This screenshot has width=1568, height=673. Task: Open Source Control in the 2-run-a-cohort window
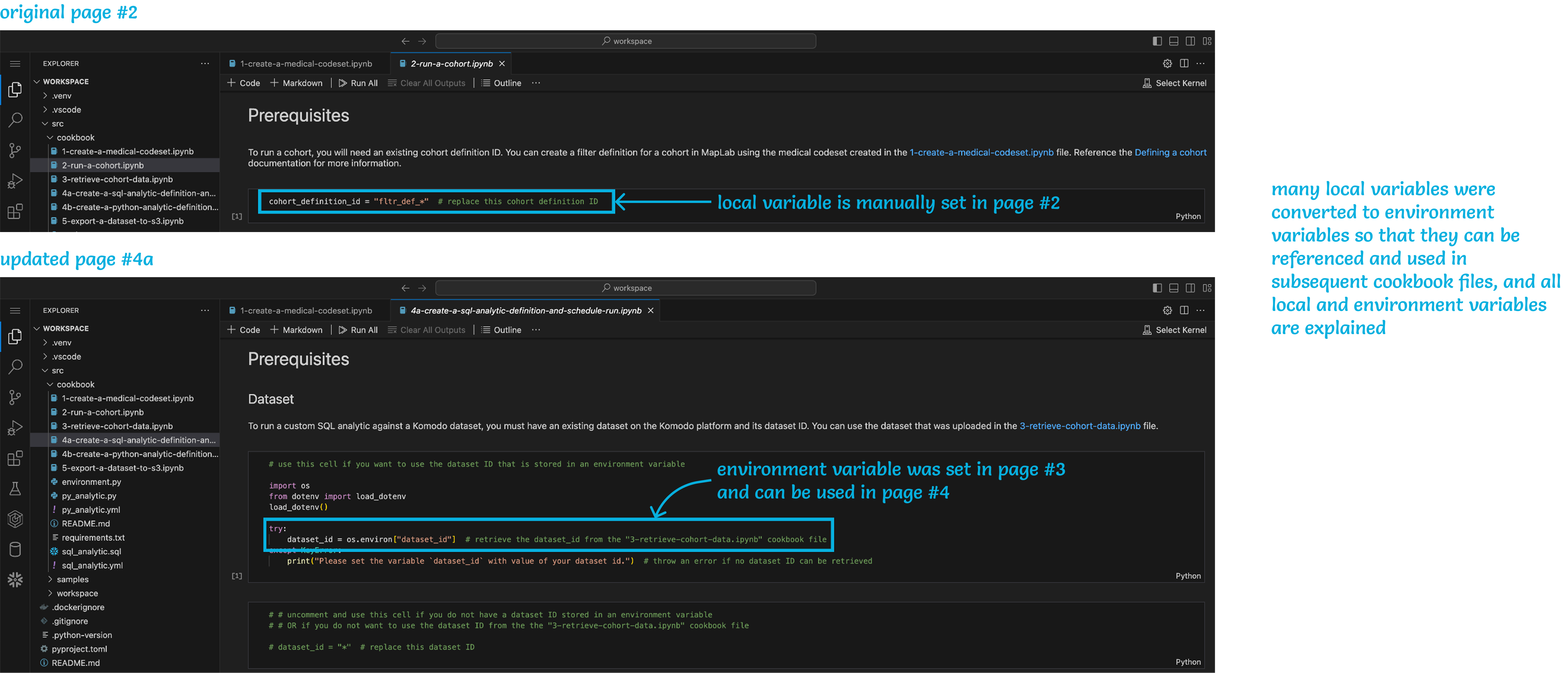tap(15, 150)
